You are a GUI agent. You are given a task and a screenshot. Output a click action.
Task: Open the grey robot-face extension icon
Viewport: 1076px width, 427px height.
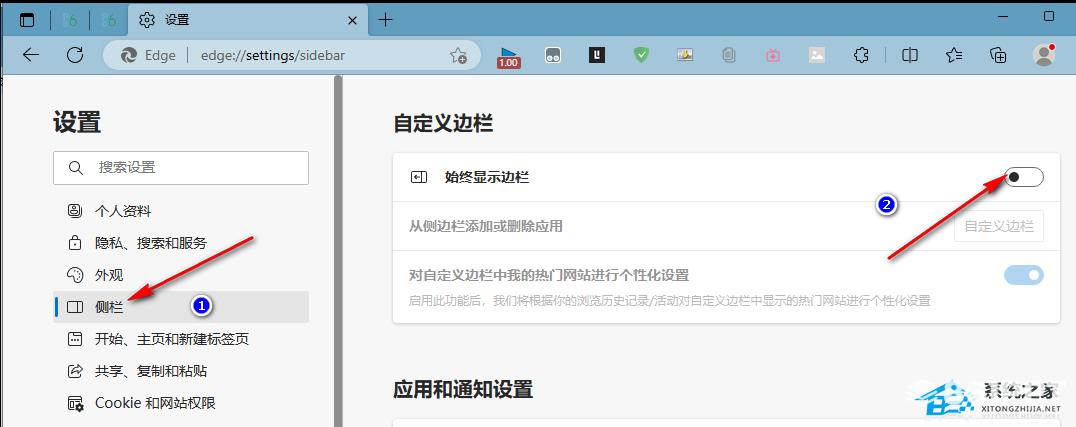[553, 56]
